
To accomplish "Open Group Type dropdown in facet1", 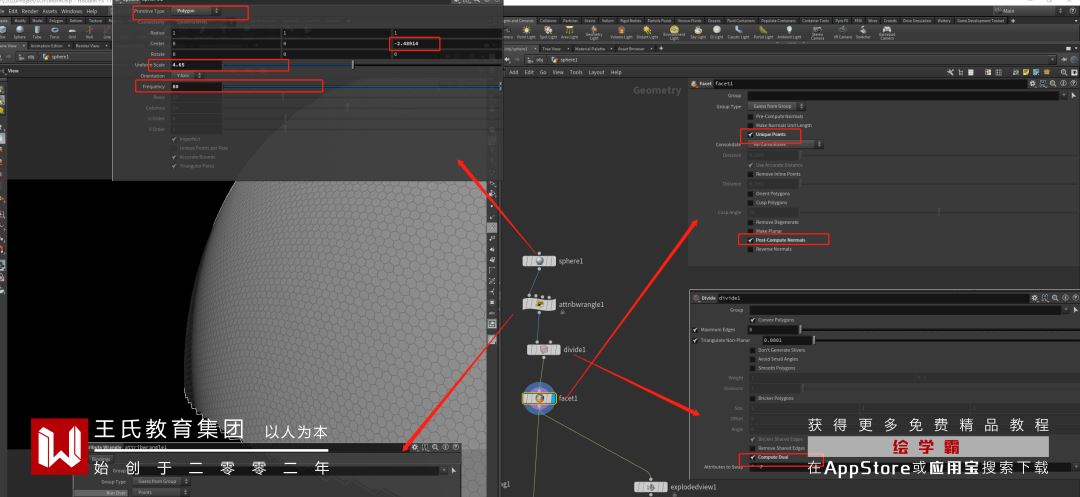I will click(777, 107).
